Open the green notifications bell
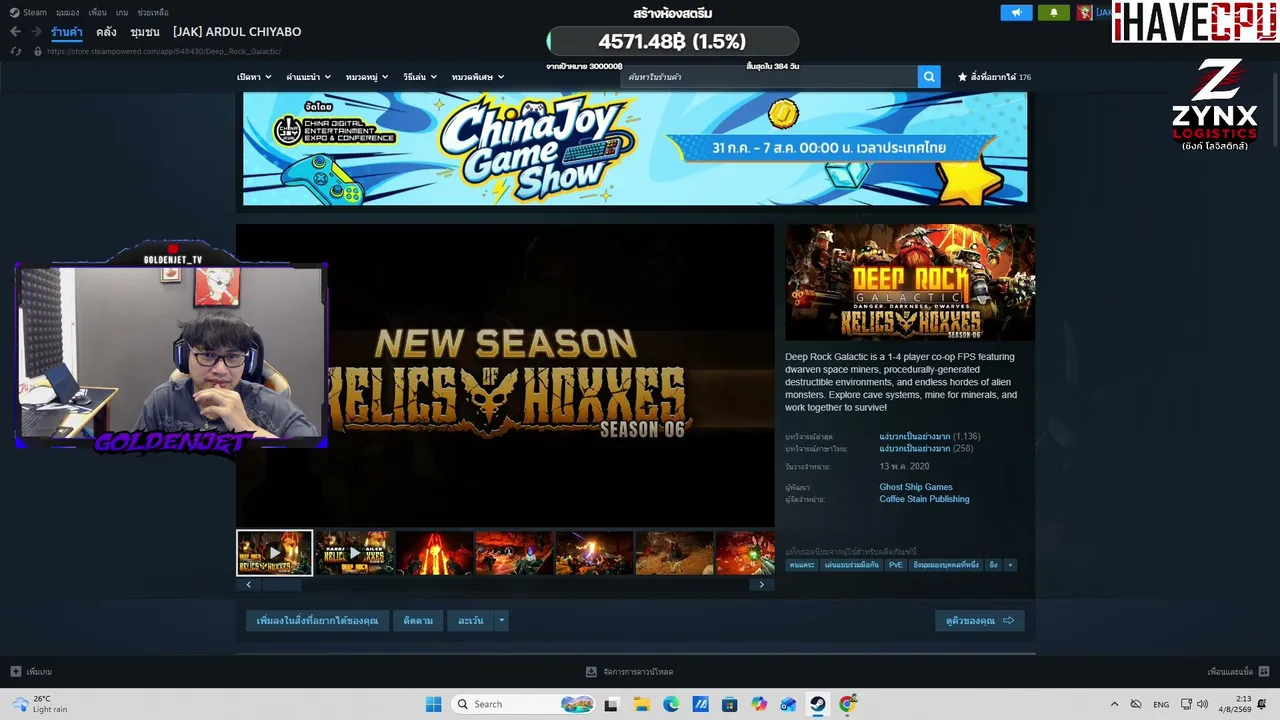This screenshot has height=720, width=1280. point(1053,13)
